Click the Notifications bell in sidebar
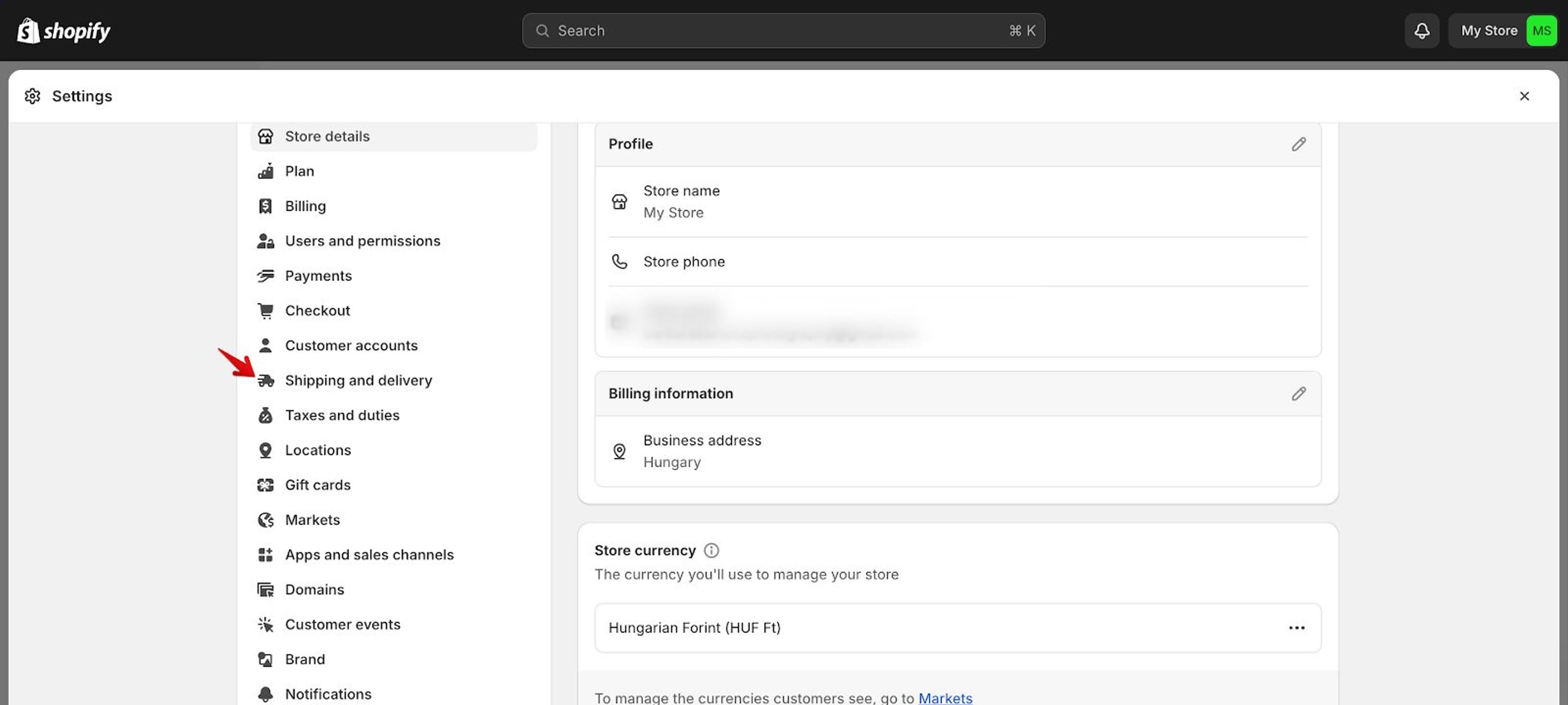The width and height of the screenshot is (1568, 705). pyautogui.click(x=265, y=694)
